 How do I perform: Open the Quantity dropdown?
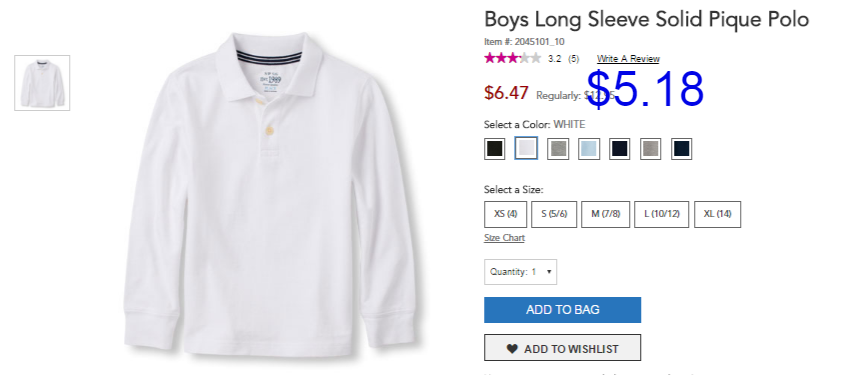[520, 272]
